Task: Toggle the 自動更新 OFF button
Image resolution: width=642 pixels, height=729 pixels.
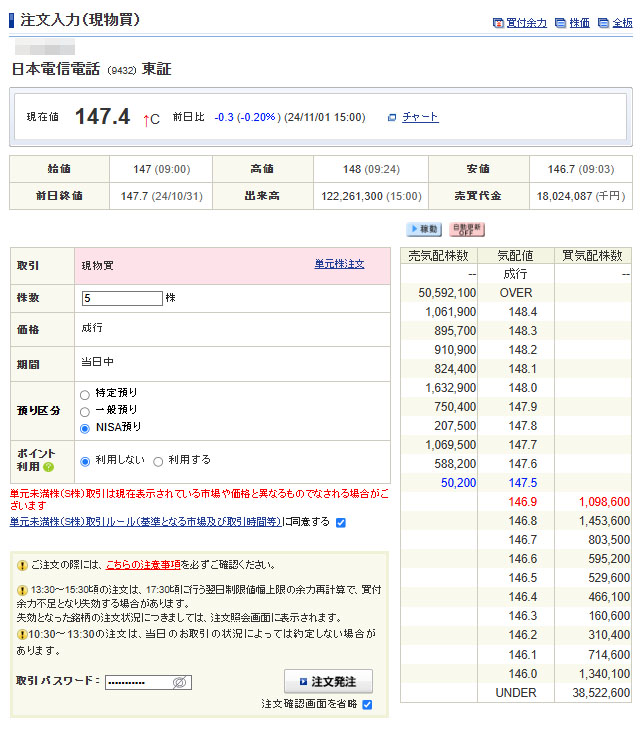Action: point(467,230)
